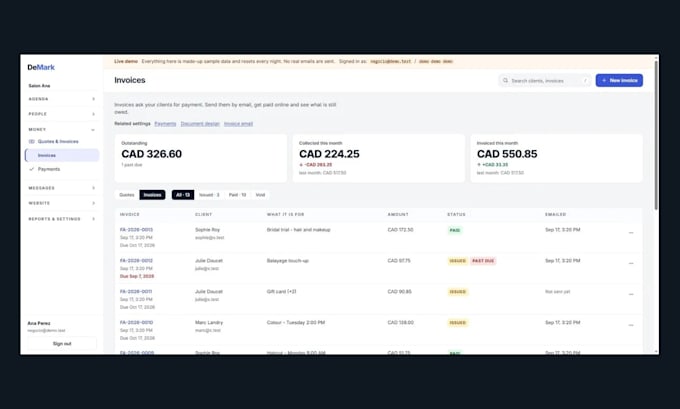
Task: Open invoice FA-2026-0011
Action: 136,291
